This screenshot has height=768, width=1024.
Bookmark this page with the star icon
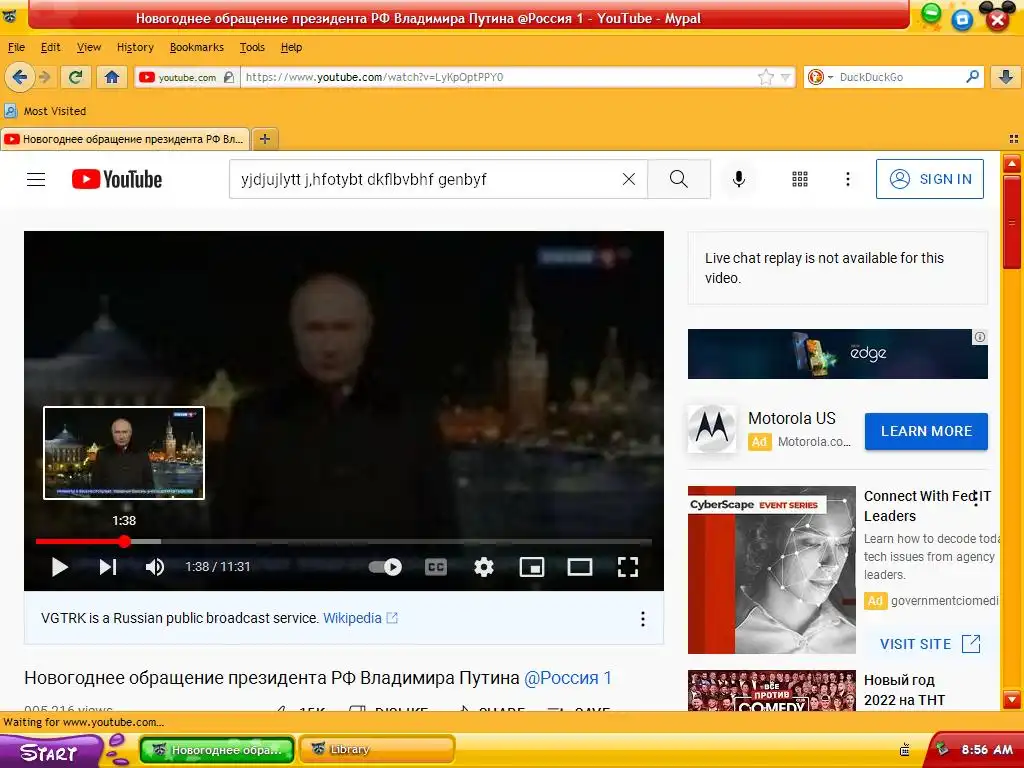coord(766,78)
